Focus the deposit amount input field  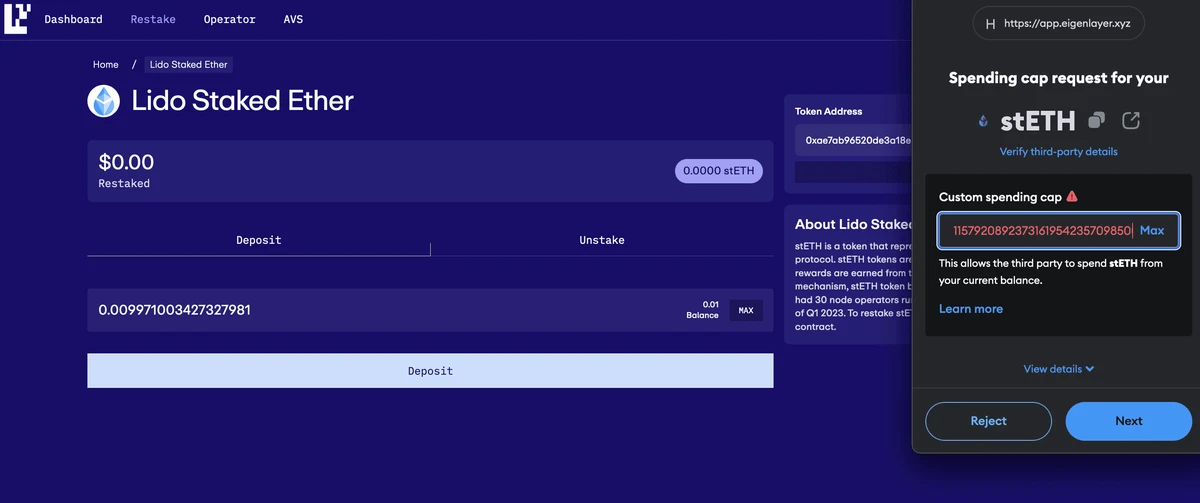(x=380, y=310)
